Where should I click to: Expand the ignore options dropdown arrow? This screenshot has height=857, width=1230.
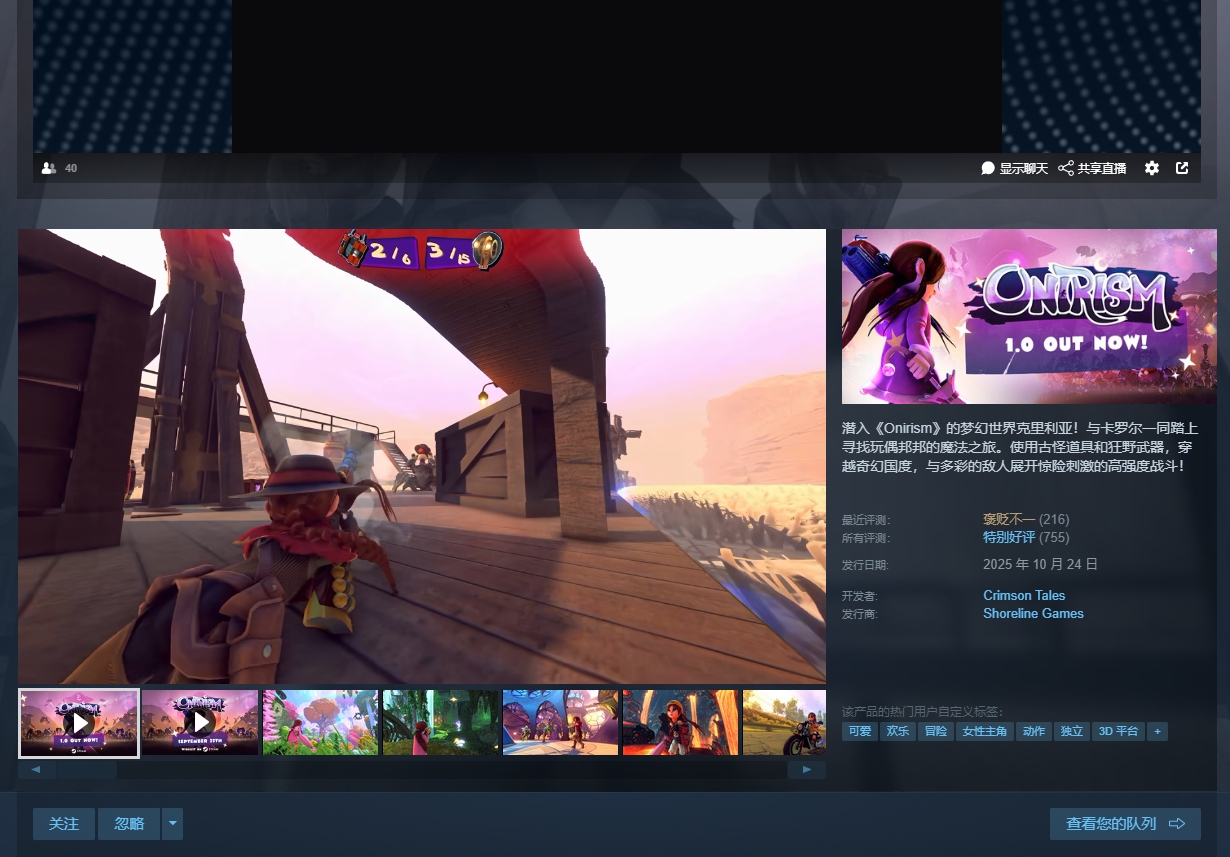(173, 824)
